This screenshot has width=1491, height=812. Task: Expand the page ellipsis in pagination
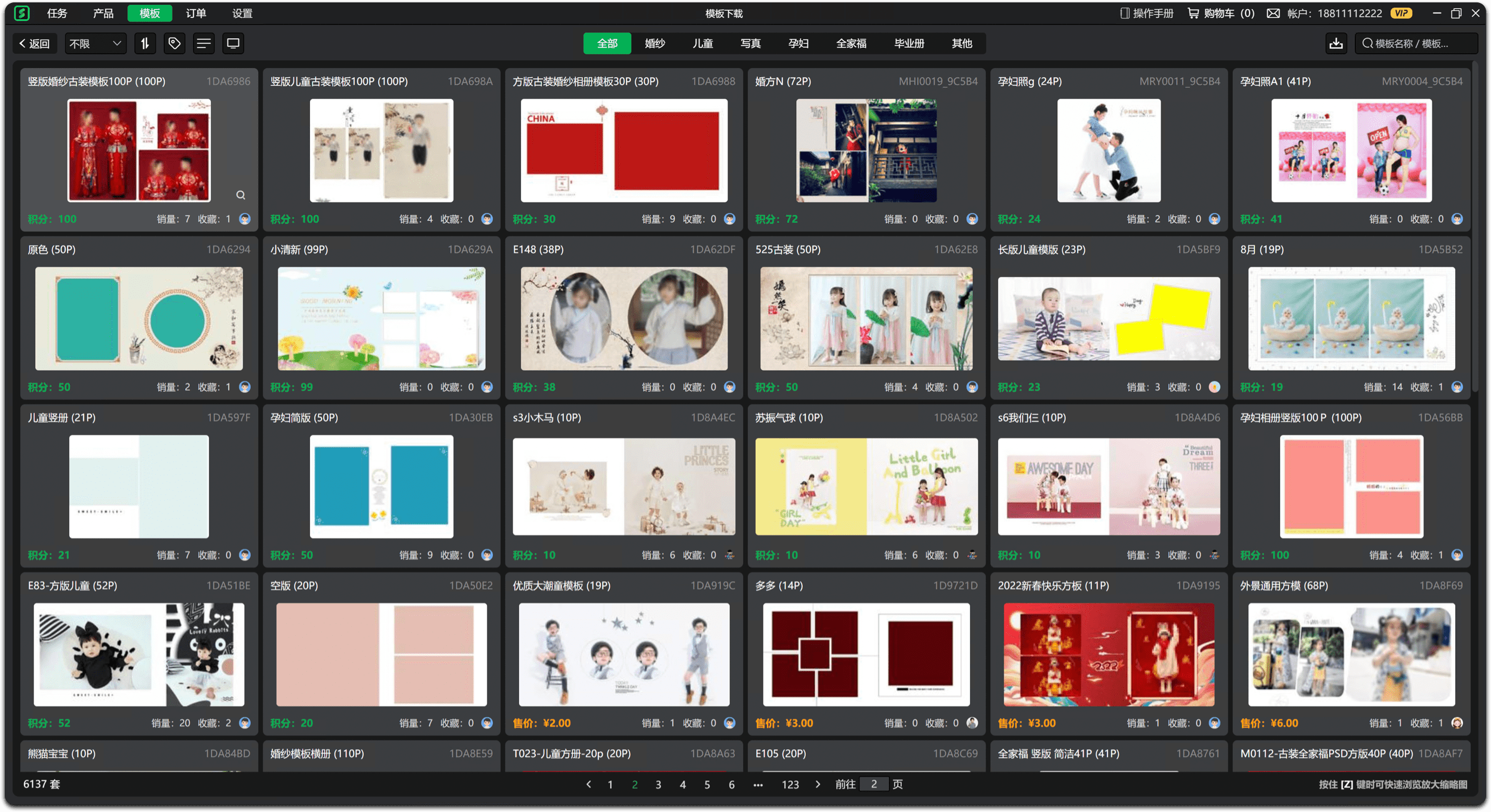click(x=758, y=785)
